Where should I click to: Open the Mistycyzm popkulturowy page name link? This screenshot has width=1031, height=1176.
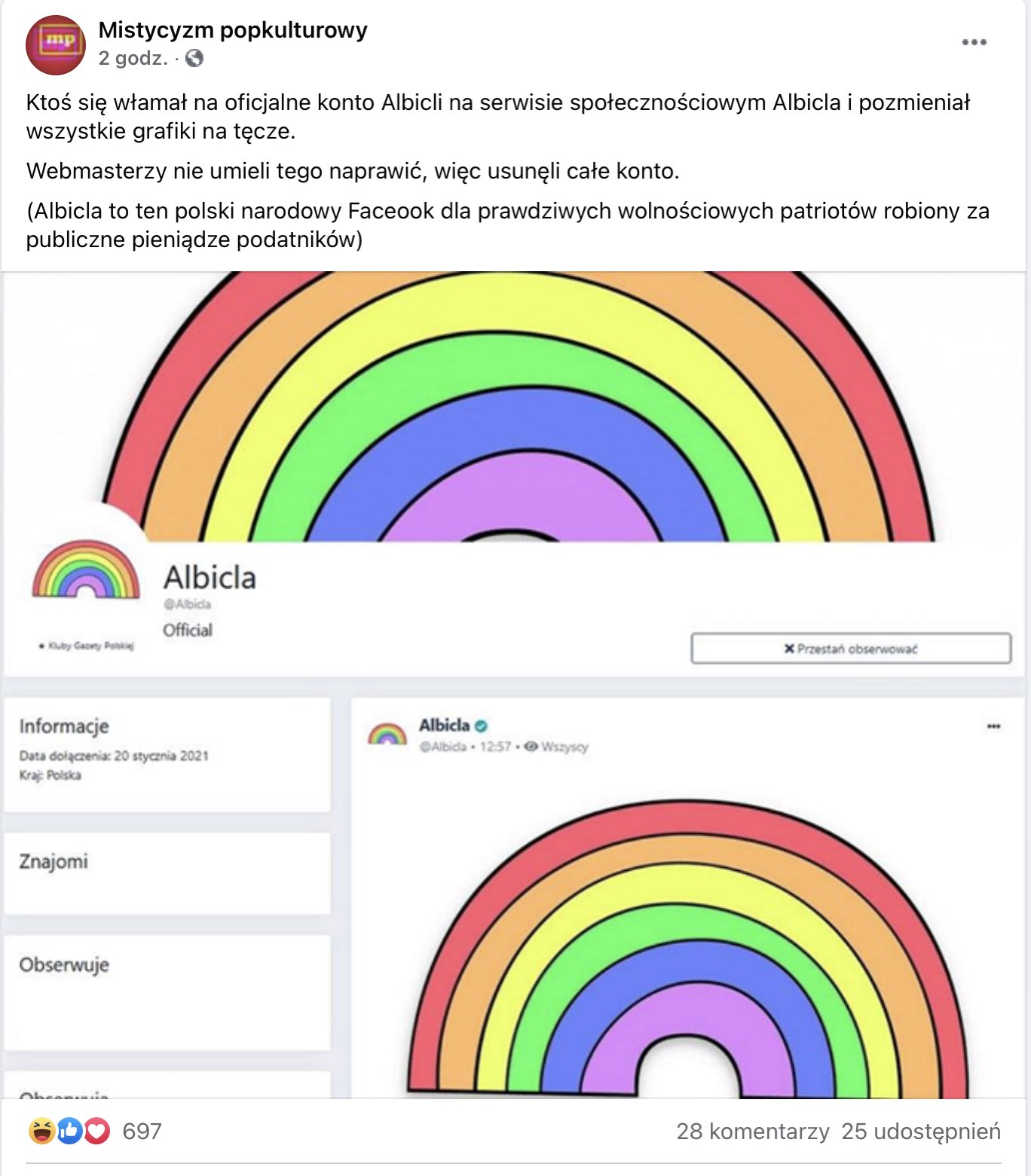click(x=233, y=30)
